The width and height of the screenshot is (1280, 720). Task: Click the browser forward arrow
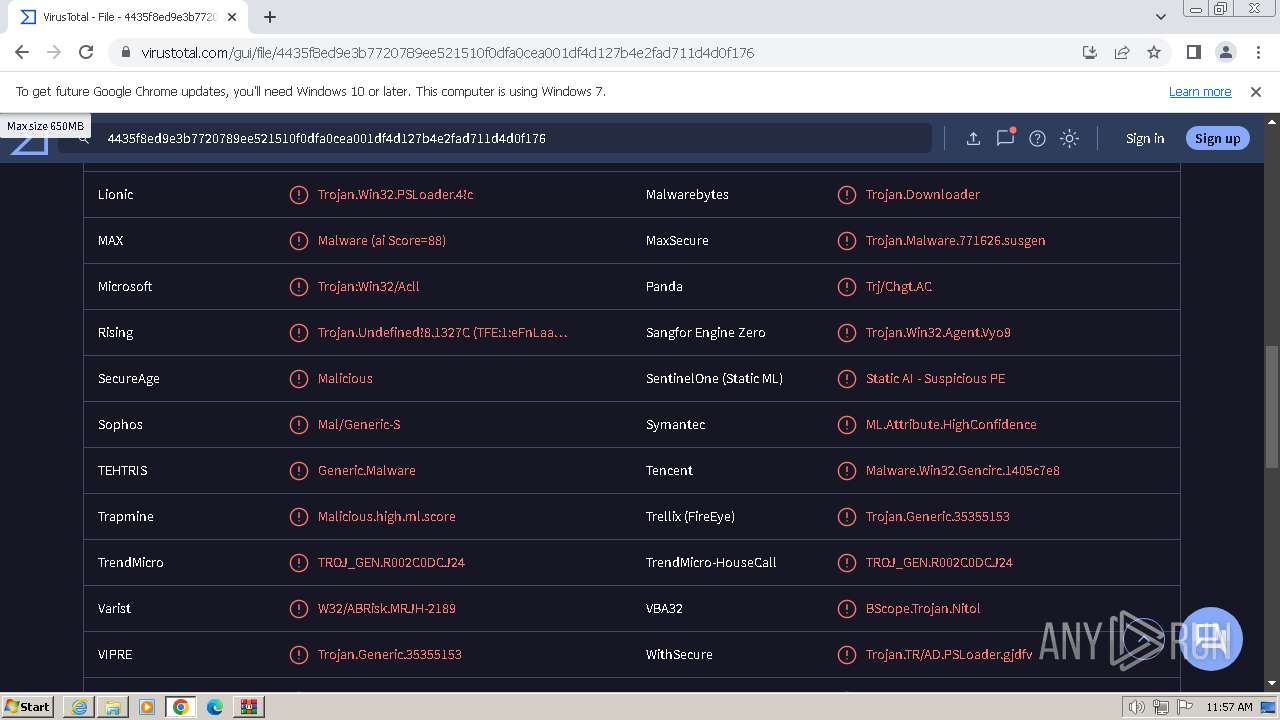[x=54, y=52]
